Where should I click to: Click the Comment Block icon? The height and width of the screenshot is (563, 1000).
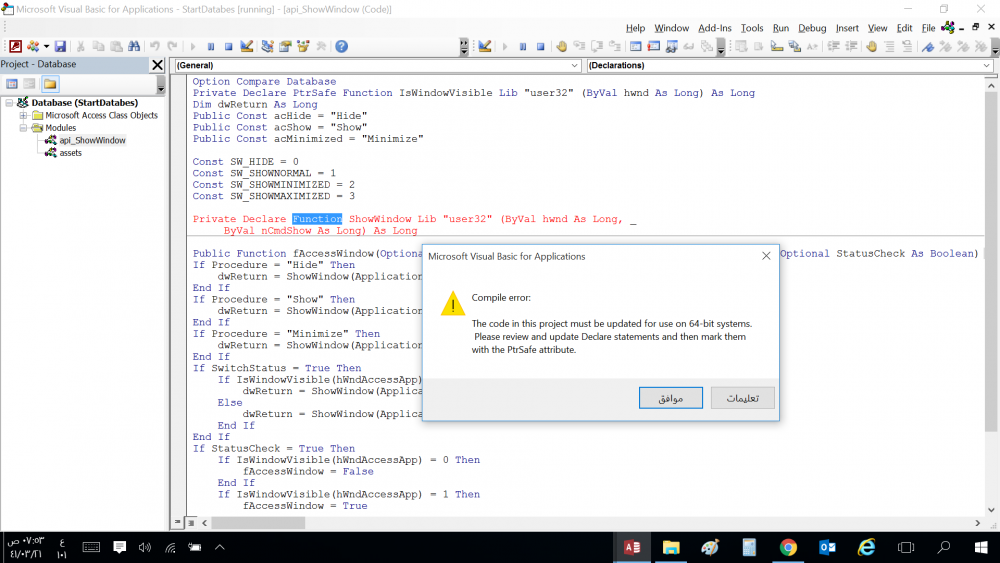[890, 47]
